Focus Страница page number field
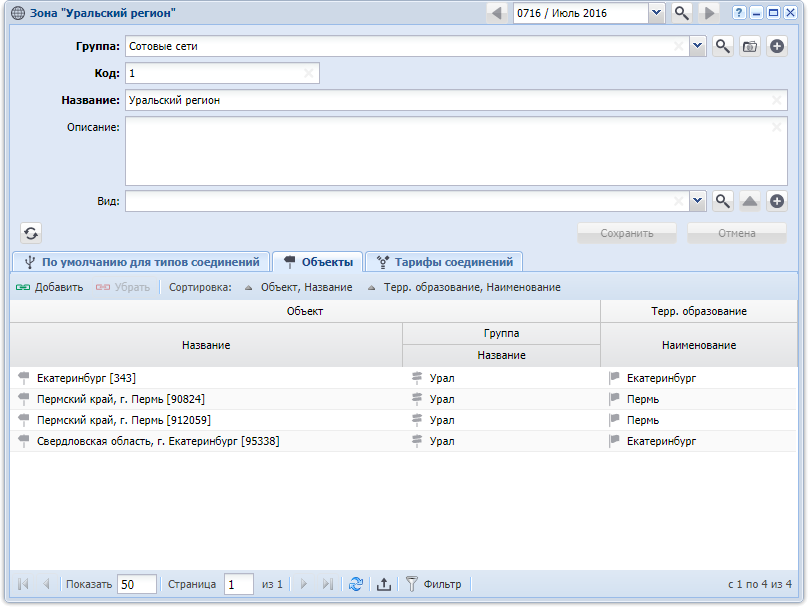 pyautogui.click(x=238, y=584)
